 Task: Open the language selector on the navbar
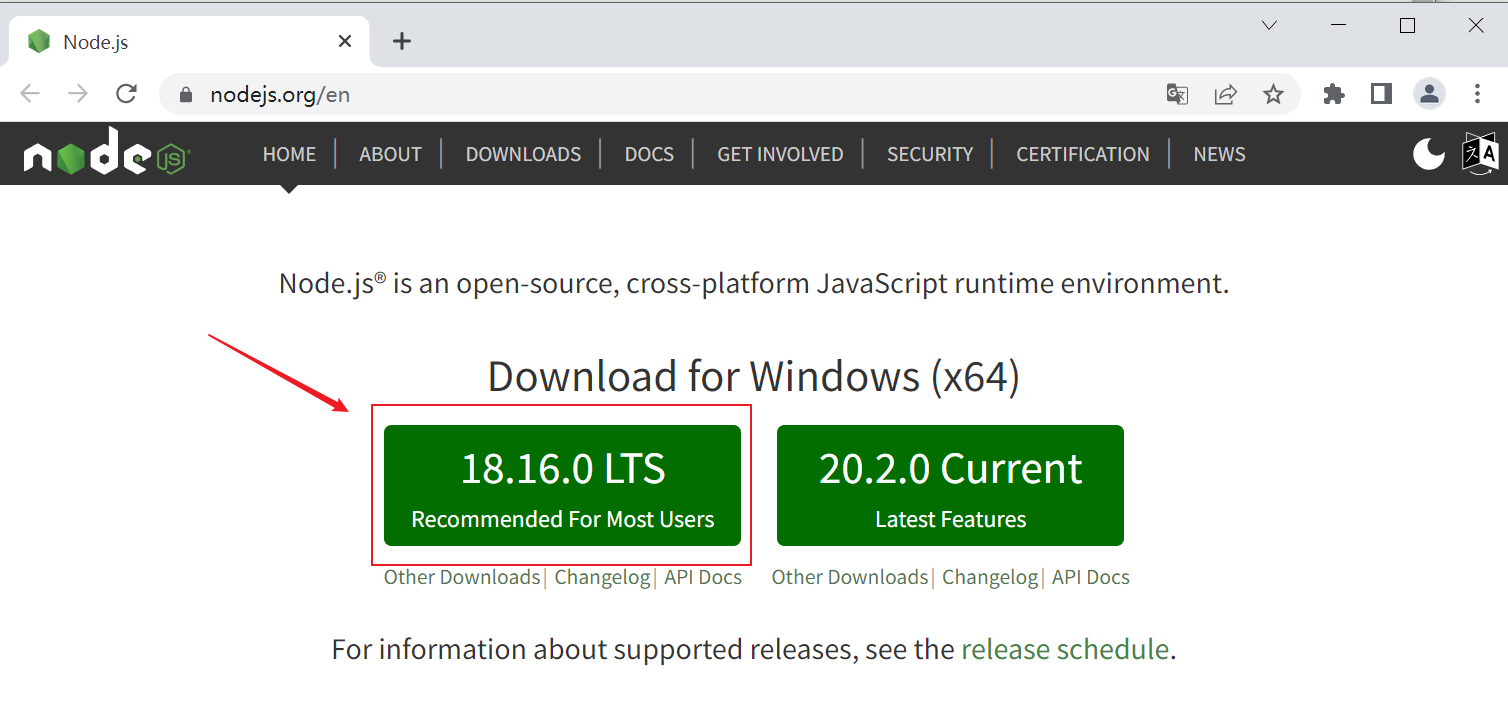click(1478, 153)
